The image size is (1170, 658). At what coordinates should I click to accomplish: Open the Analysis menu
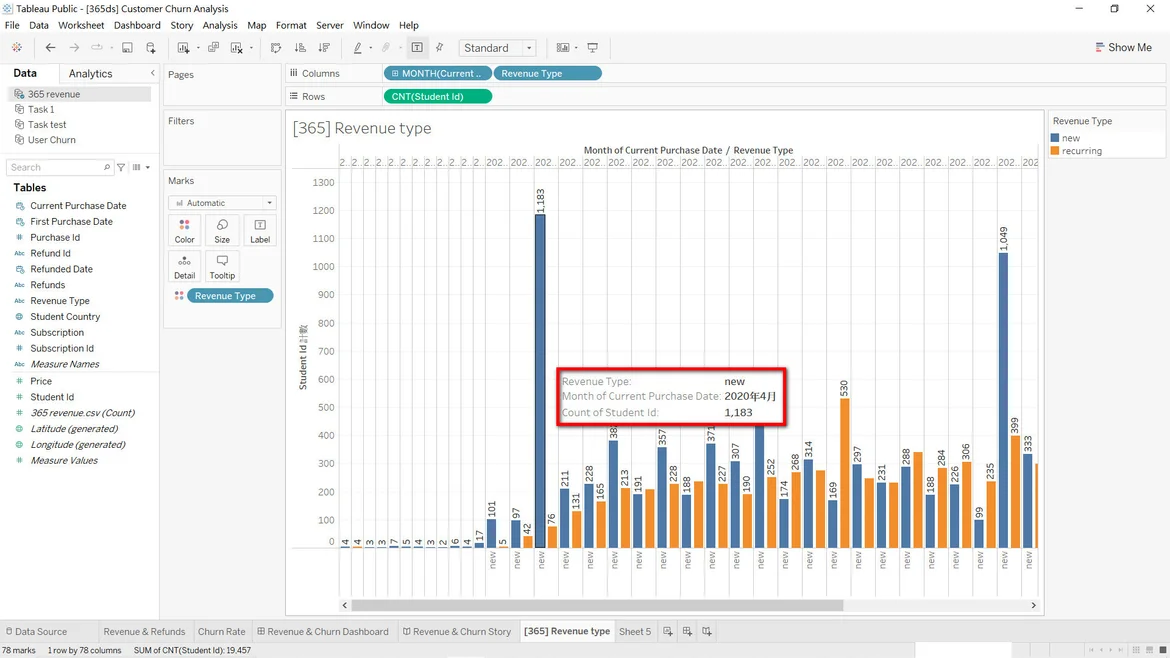click(x=220, y=25)
